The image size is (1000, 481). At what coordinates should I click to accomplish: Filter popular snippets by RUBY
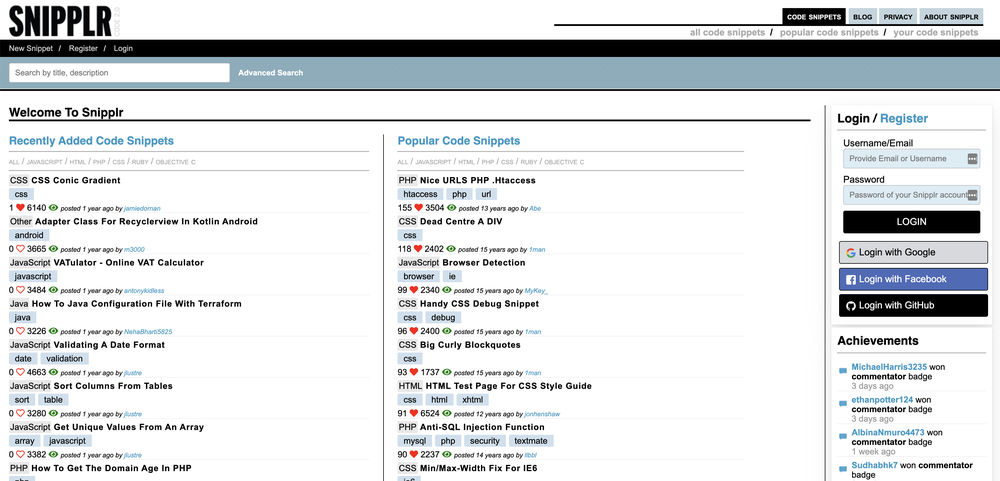pyautogui.click(x=529, y=162)
